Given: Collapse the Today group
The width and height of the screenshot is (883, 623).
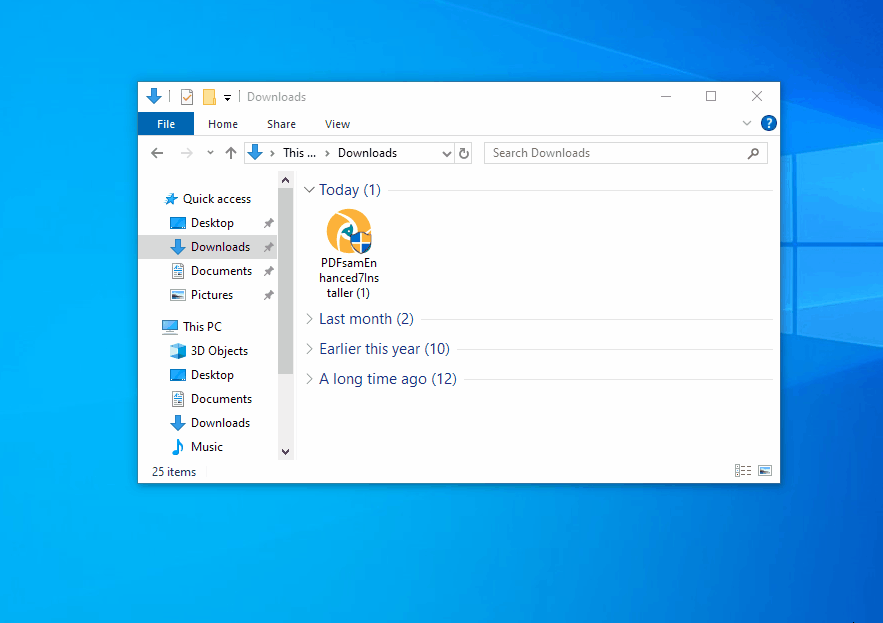Looking at the screenshot, I should pyautogui.click(x=309, y=189).
